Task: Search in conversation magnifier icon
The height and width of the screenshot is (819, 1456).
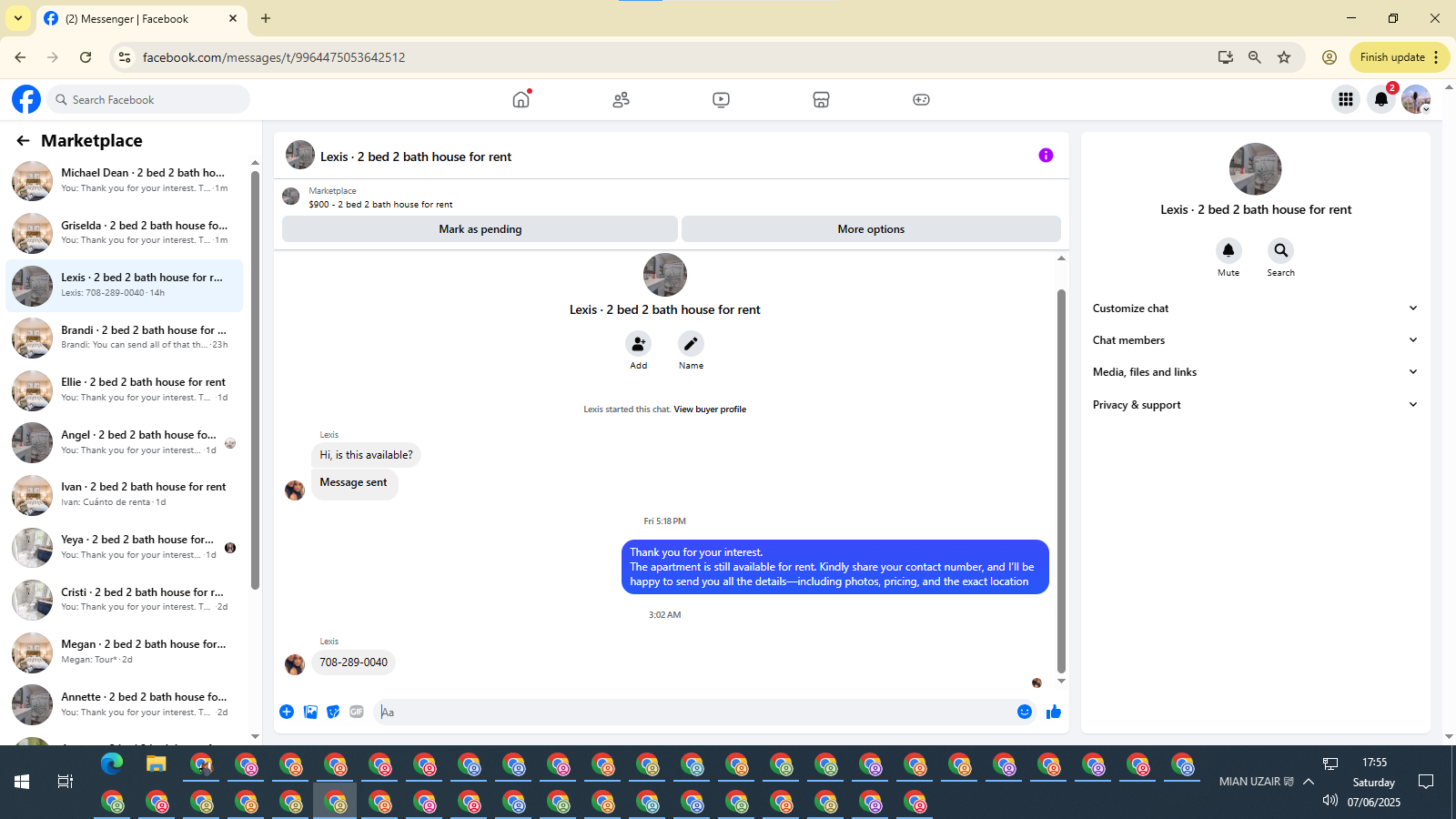Action: [x=1280, y=250]
